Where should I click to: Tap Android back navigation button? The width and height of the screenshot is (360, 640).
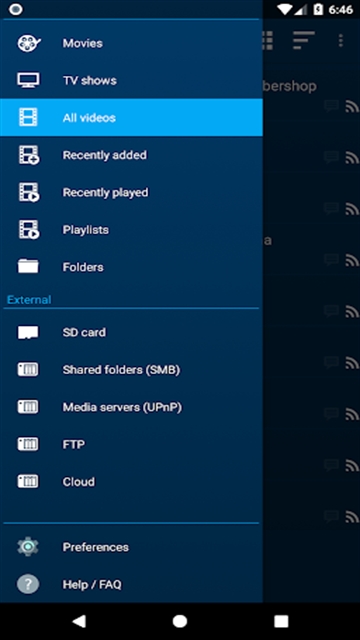[79, 621]
